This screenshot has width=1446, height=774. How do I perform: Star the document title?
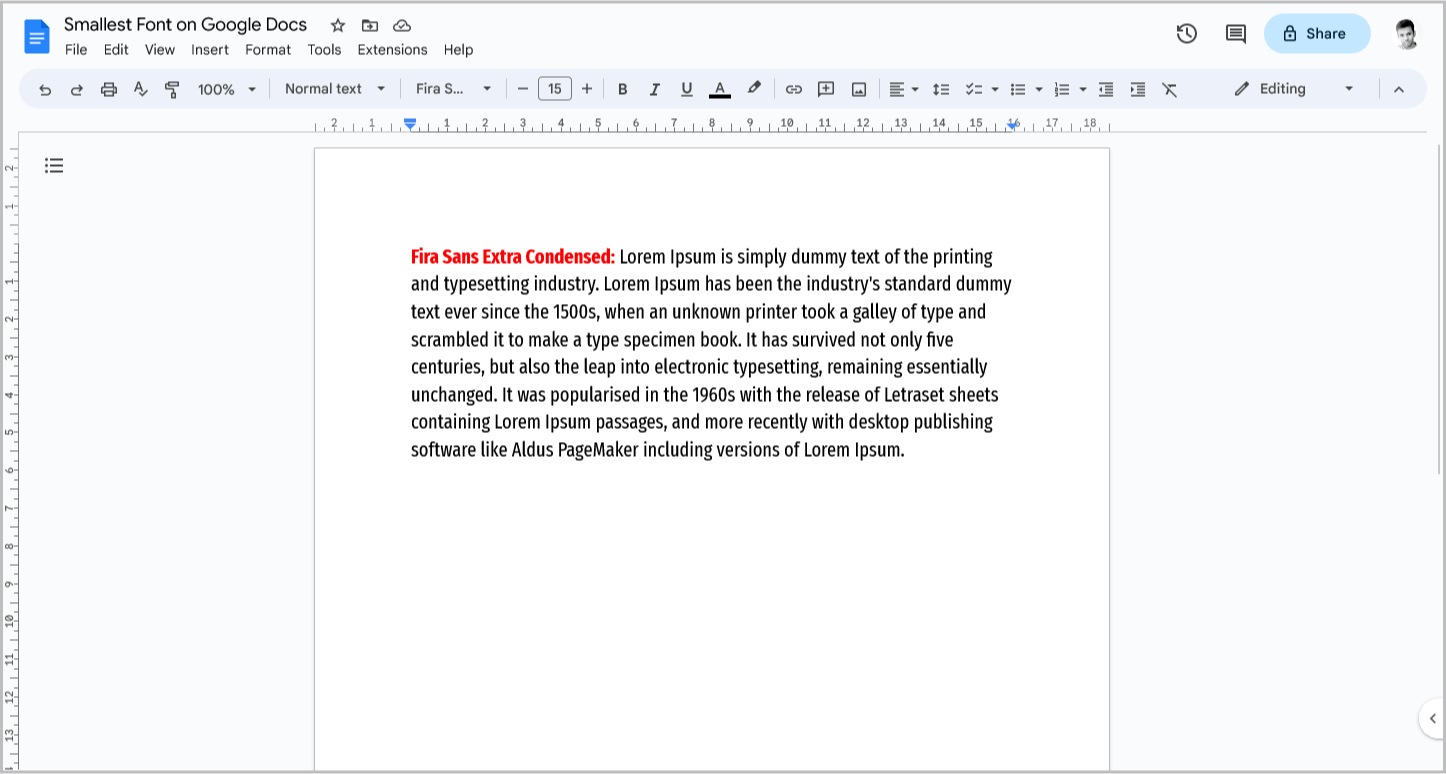(x=338, y=25)
